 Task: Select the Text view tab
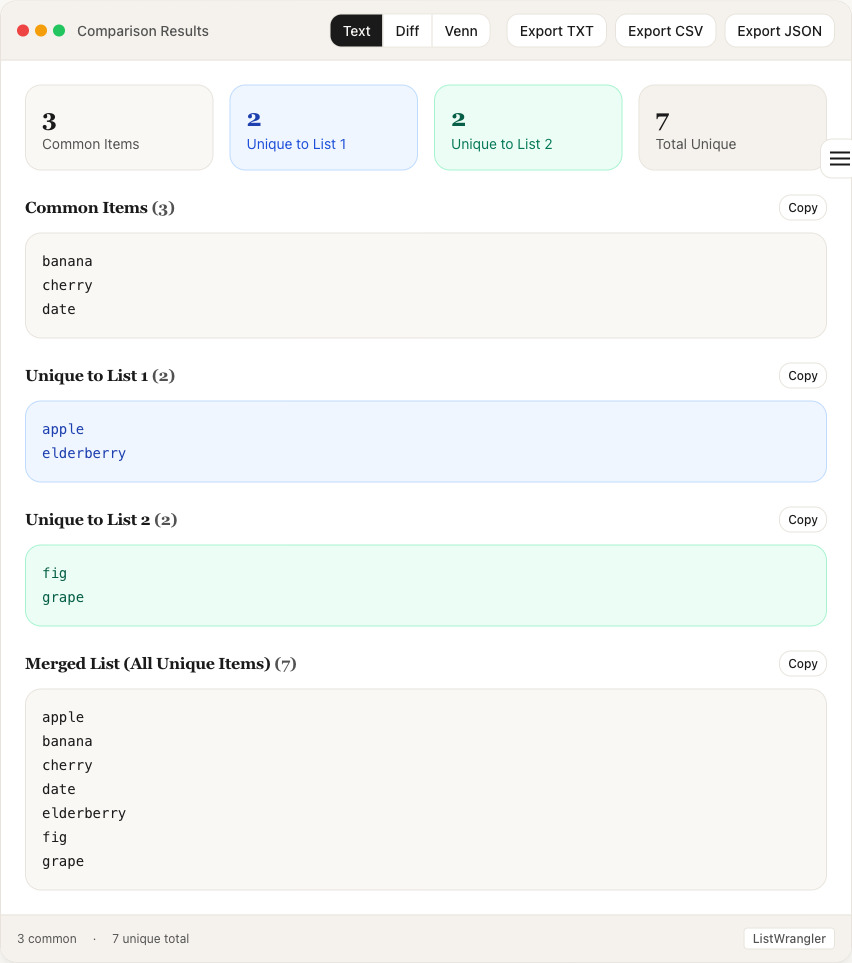[x=356, y=30]
